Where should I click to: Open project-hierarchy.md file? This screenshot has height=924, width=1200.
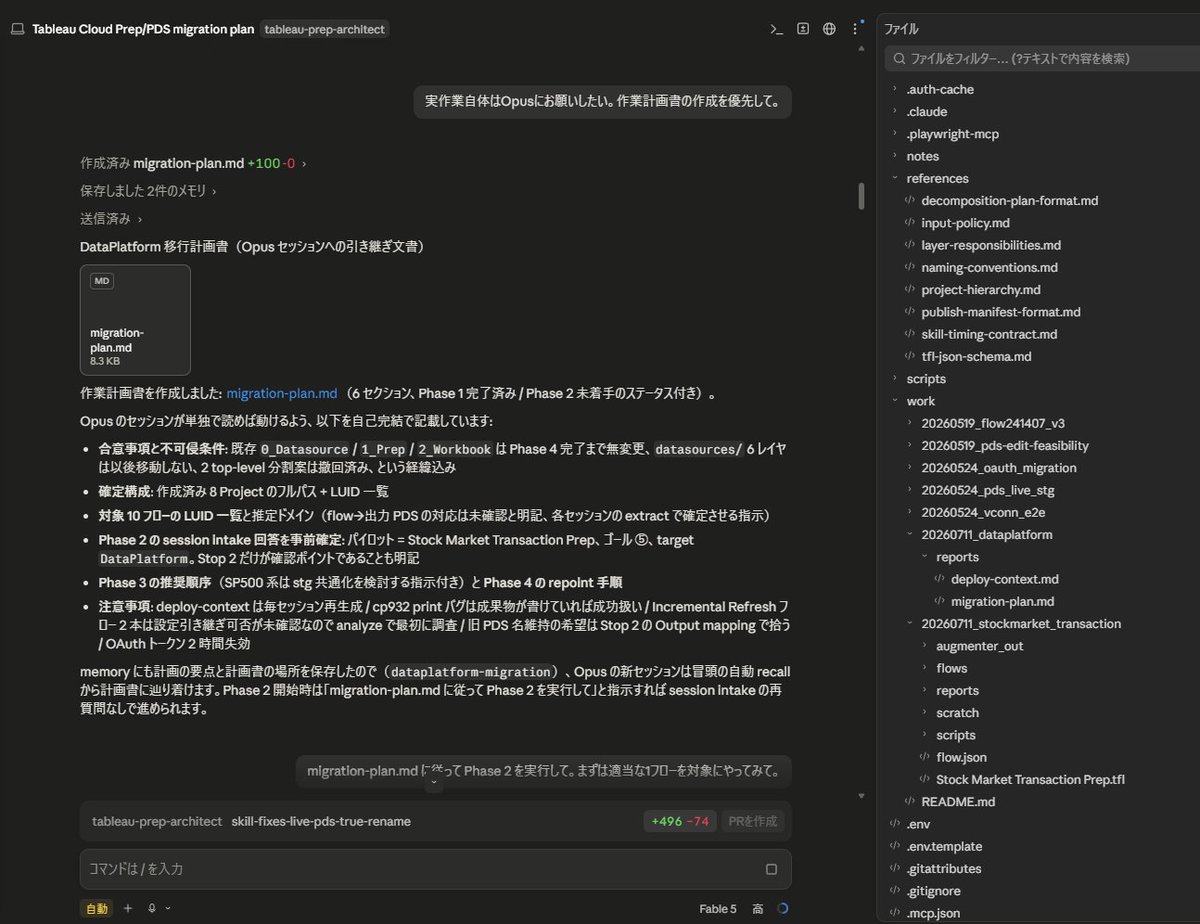click(x=980, y=290)
